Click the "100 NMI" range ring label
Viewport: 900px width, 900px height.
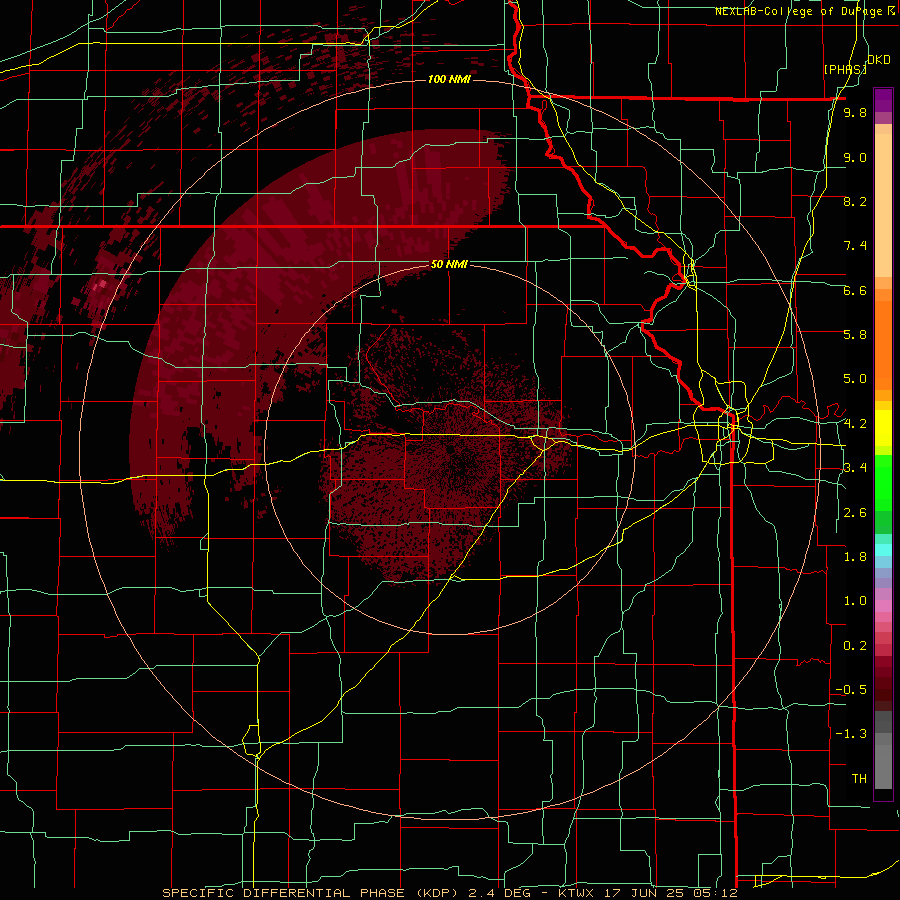click(x=449, y=79)
